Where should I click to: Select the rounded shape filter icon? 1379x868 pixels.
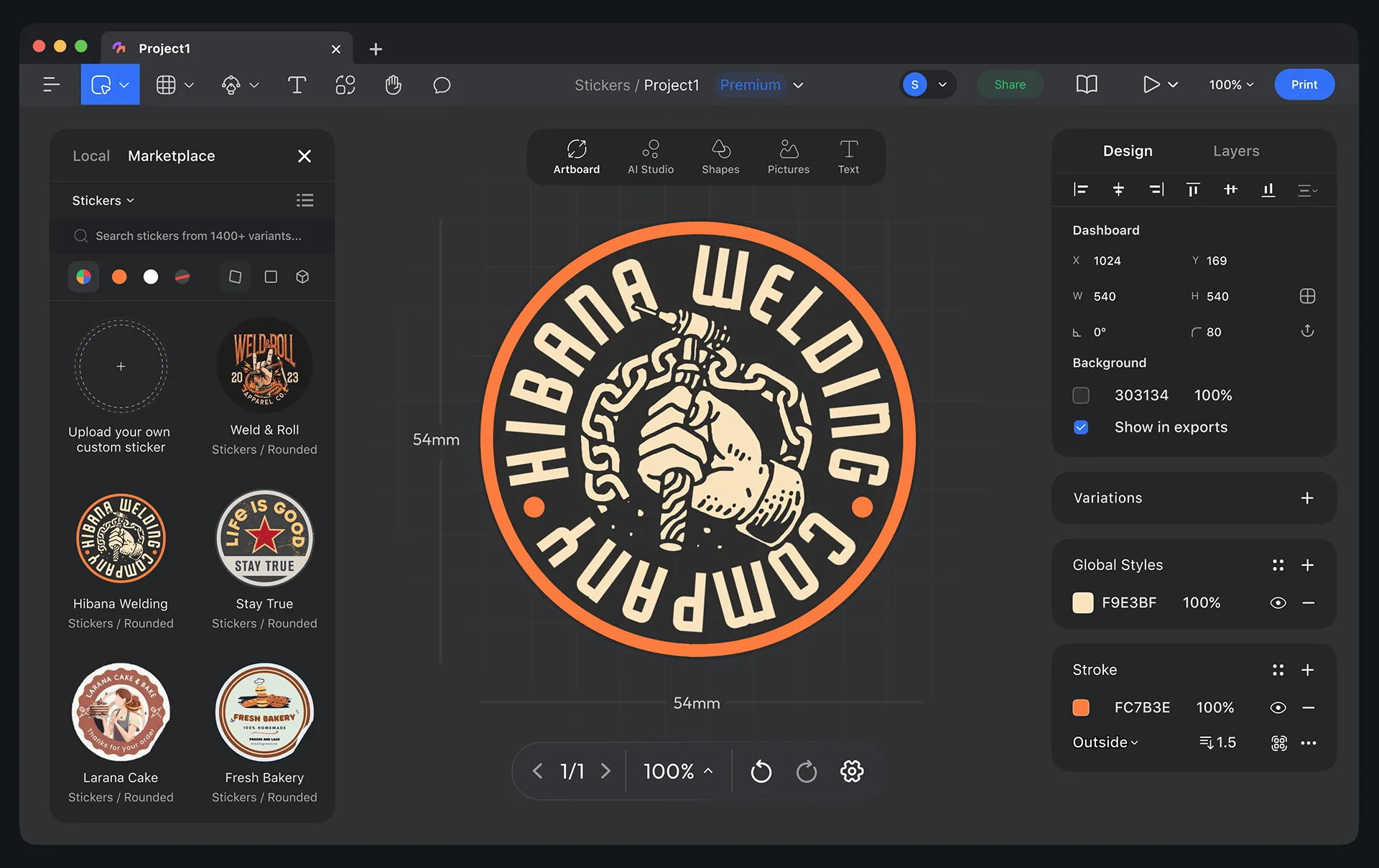click(x=235, y=276)
